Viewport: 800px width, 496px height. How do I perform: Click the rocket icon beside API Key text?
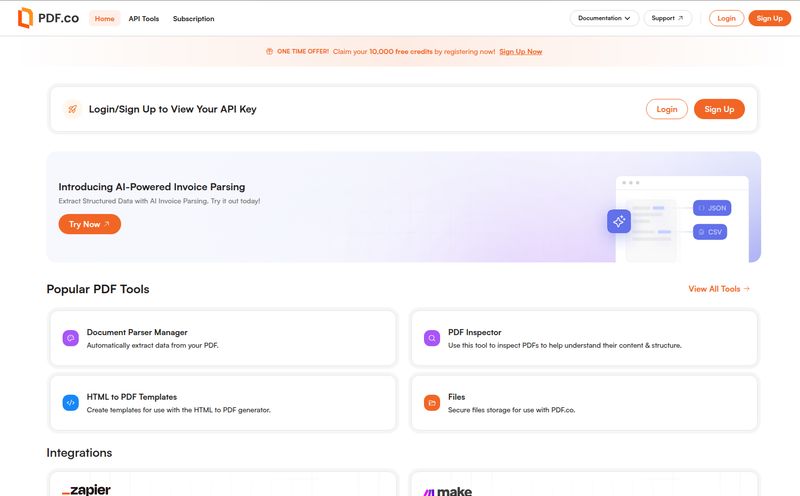72,109
